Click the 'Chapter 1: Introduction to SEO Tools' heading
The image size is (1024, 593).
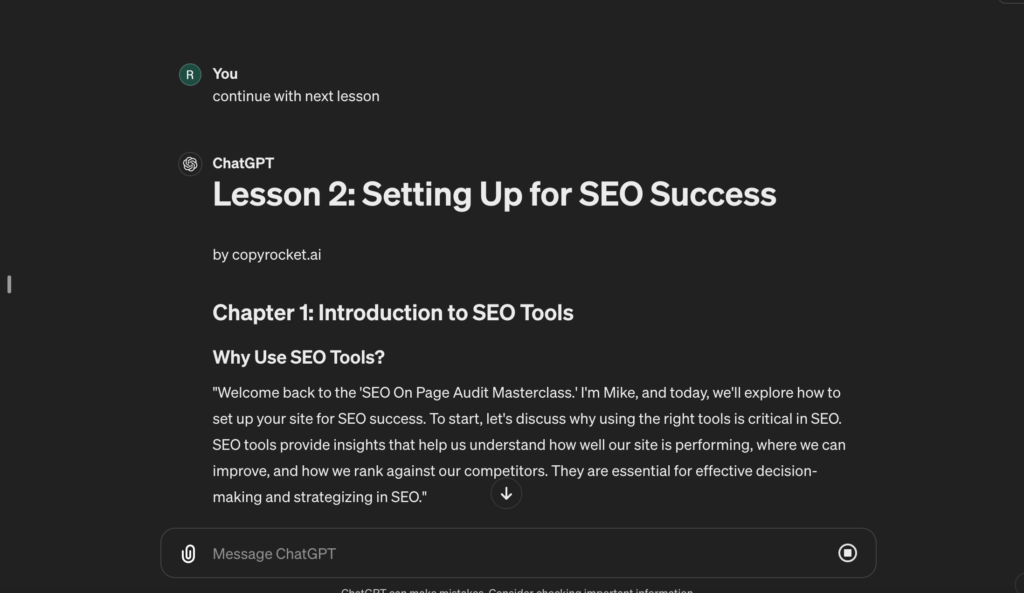[x=393, y=313]
